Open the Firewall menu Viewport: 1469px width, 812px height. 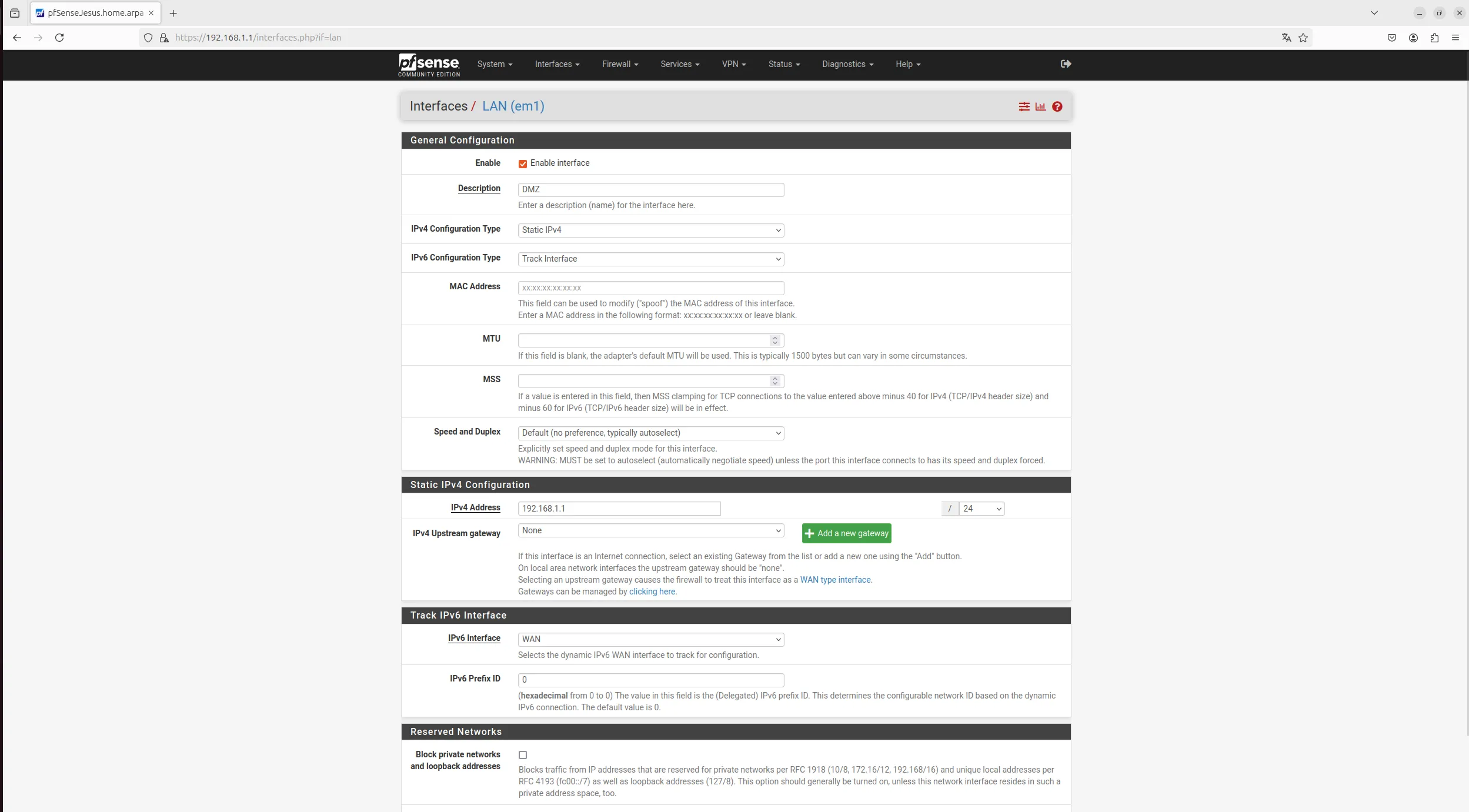click(x=620, y=64)
